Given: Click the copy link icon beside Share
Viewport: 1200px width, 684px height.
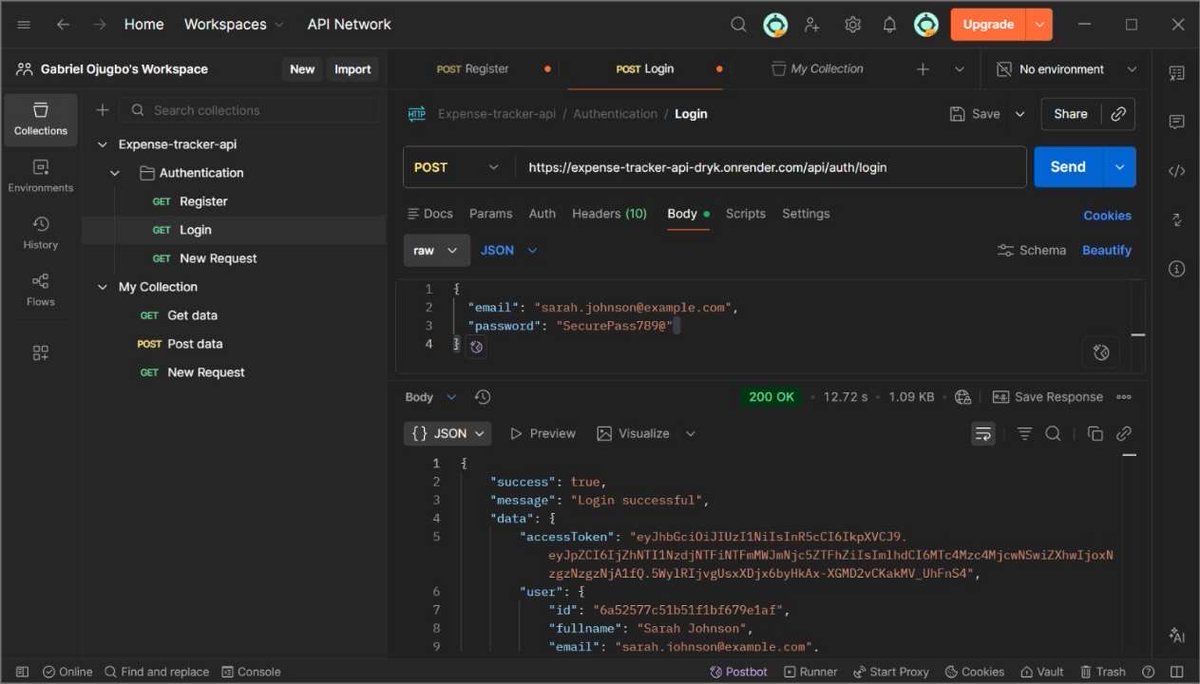Looking at the screenshot, I should [x=1119, y=114].
